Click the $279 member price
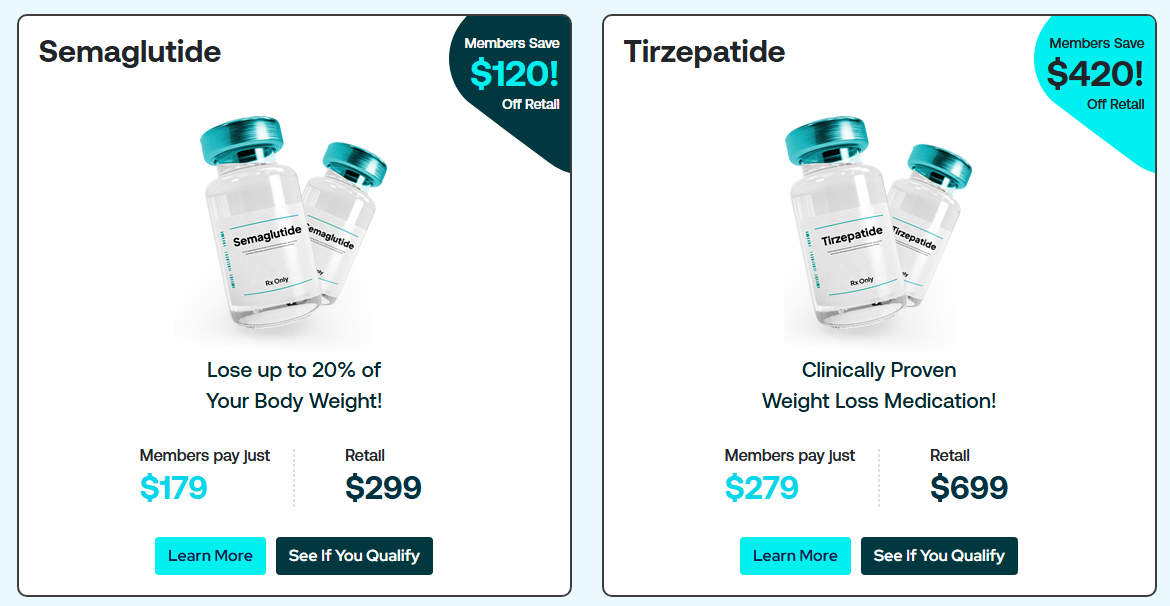1170x606 pixels. tap(761, 488)
